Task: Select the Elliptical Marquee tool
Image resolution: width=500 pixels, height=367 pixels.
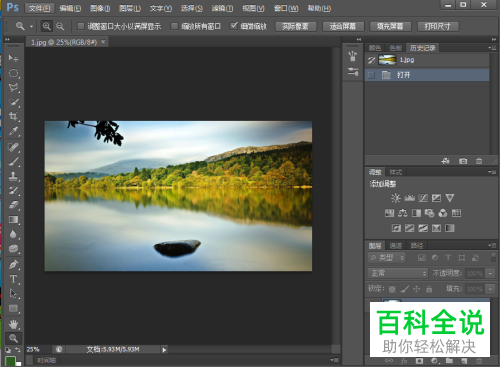Action: pos(13,73)
